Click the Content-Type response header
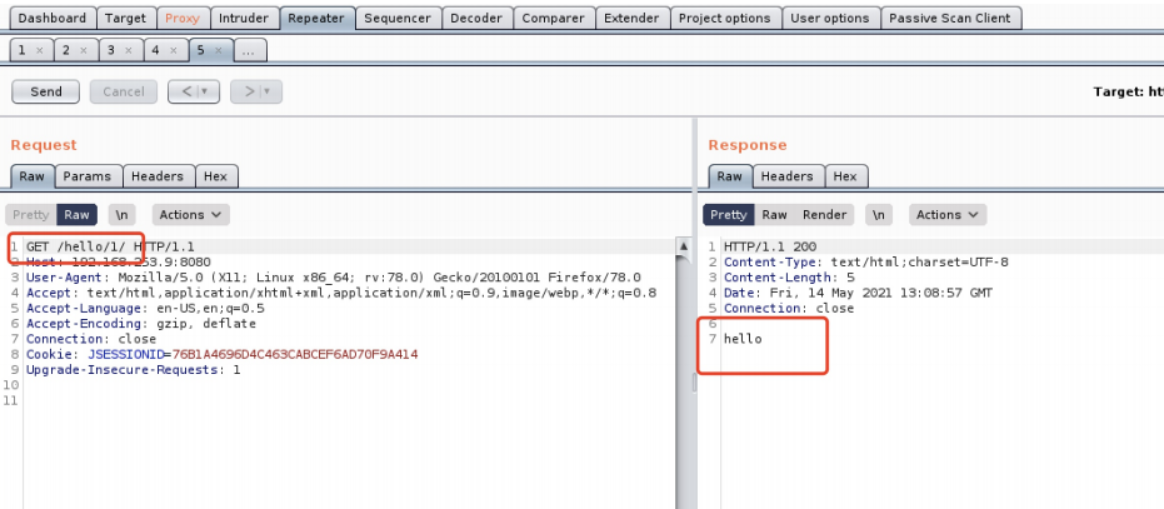The height and width of the screenshot is (509, 1164). point(866,262)
